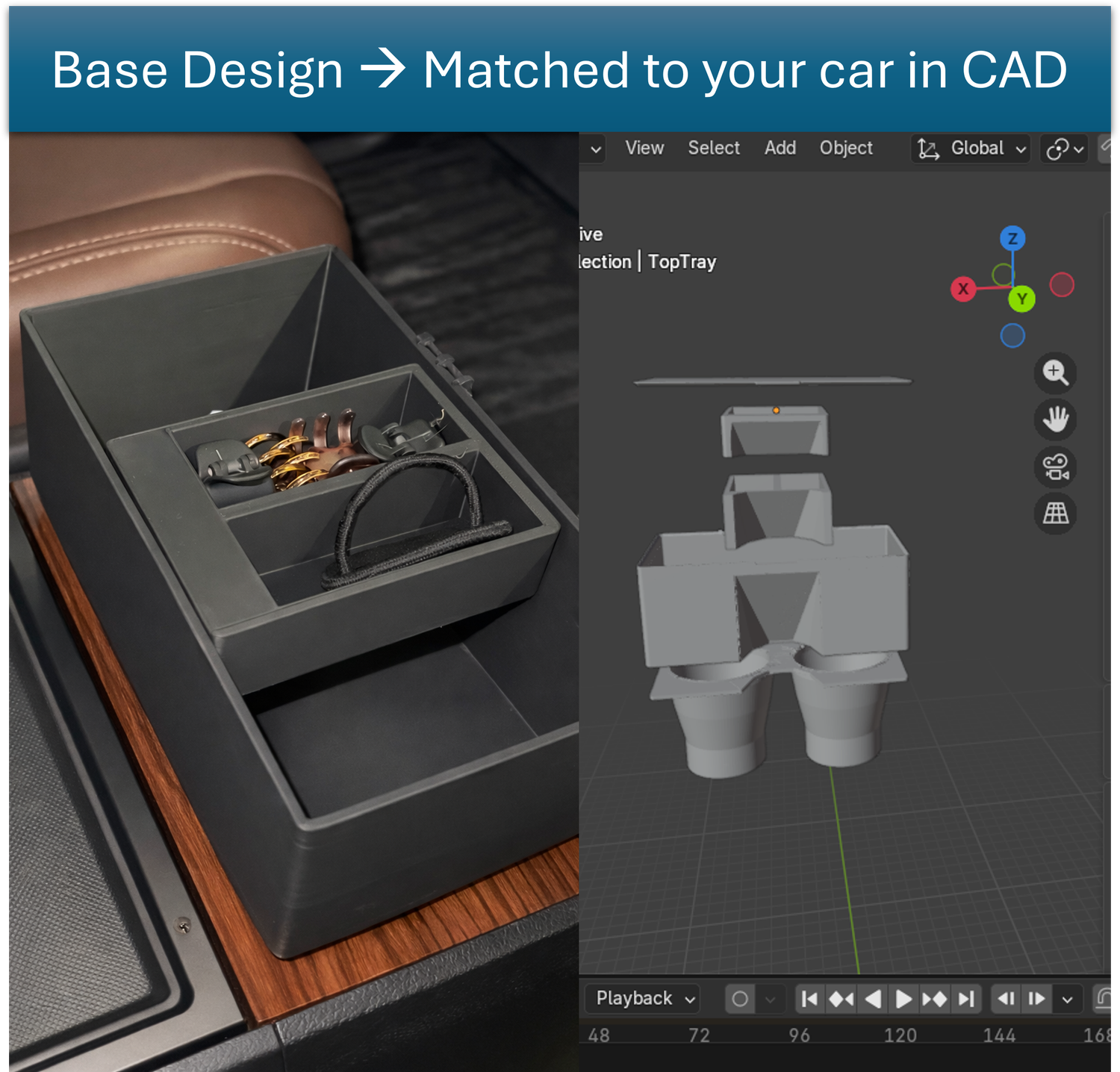The width and height of the screenshot is (1120, 1072).
Task: Click the play animation icon
Action: coord(903,998)
